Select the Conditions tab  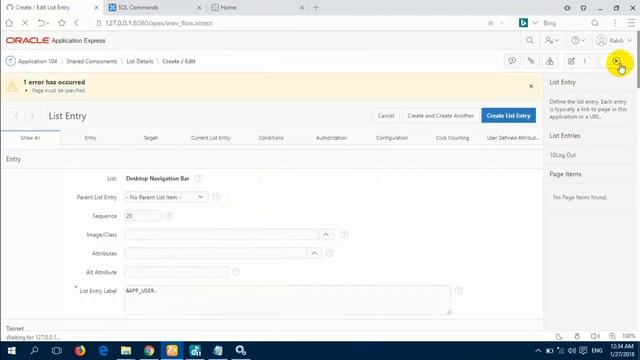click(271, 138)
